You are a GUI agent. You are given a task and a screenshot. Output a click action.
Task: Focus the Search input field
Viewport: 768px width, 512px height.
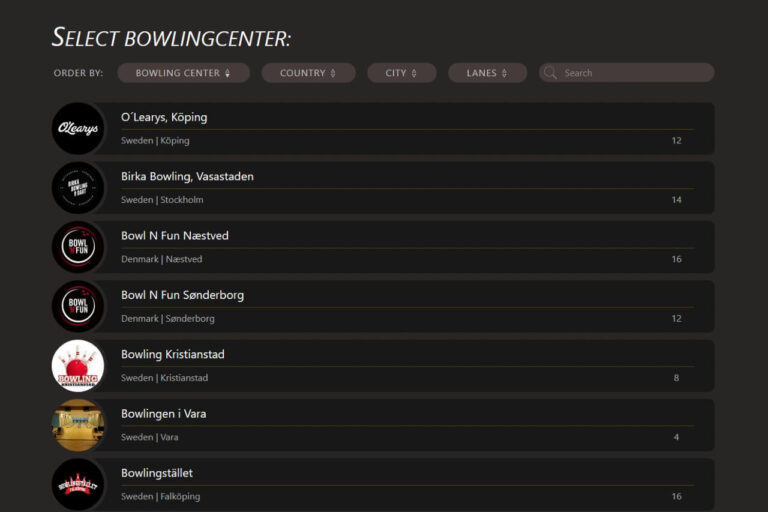(635, 73)
